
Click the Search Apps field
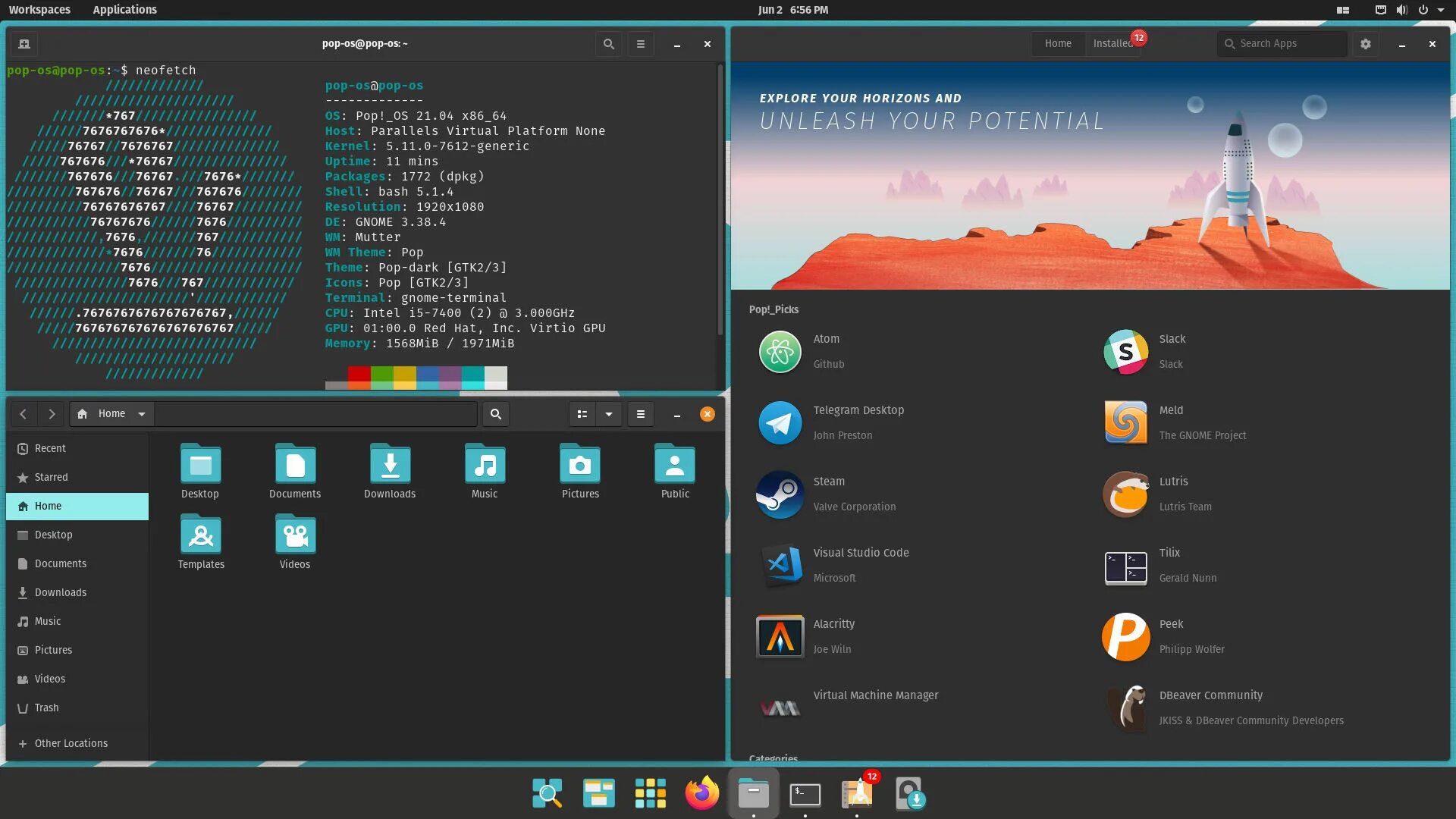click(x=1282, y=44)
